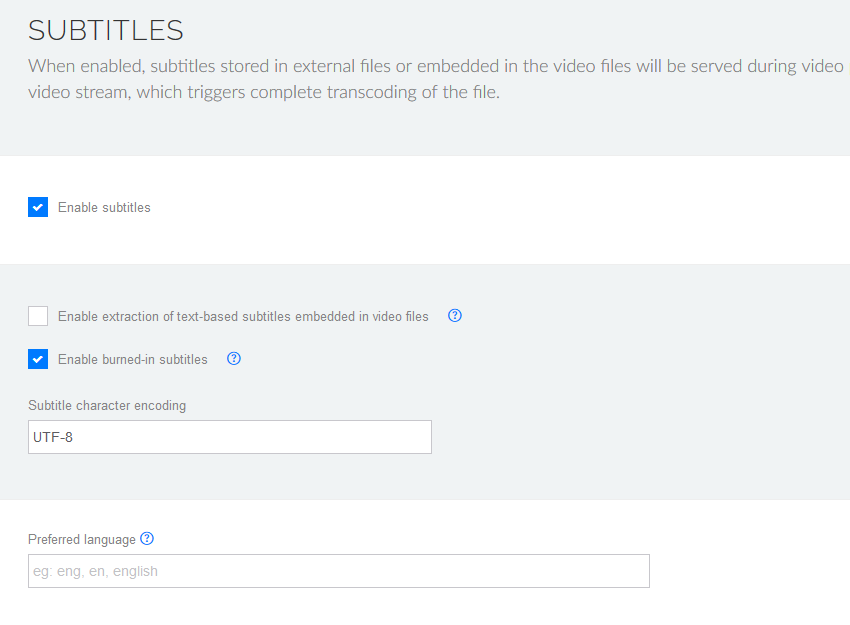The width and height of the screenshot is (850, 625).
Task: Click the 'Preferred language' field label
Action: [81, 540]
